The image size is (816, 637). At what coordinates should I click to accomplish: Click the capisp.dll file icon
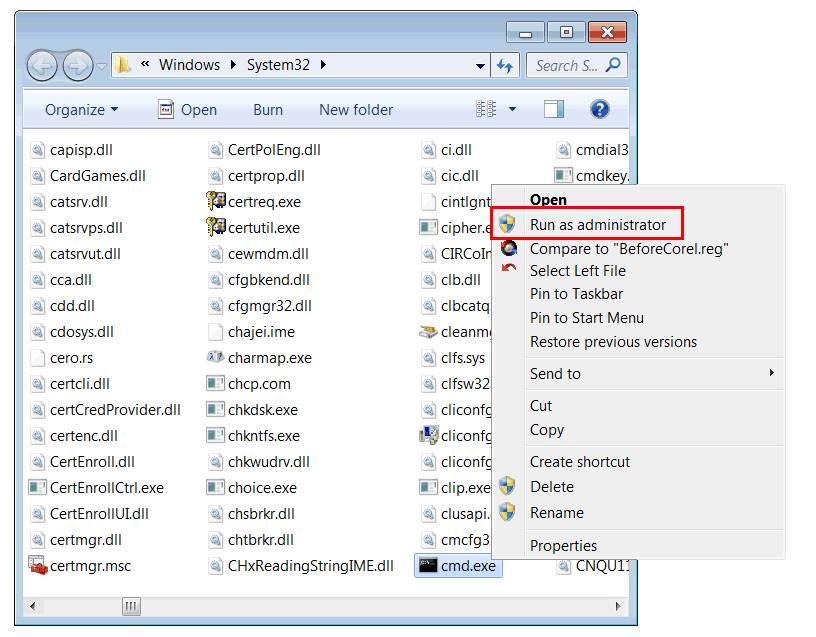click(37, 150)
